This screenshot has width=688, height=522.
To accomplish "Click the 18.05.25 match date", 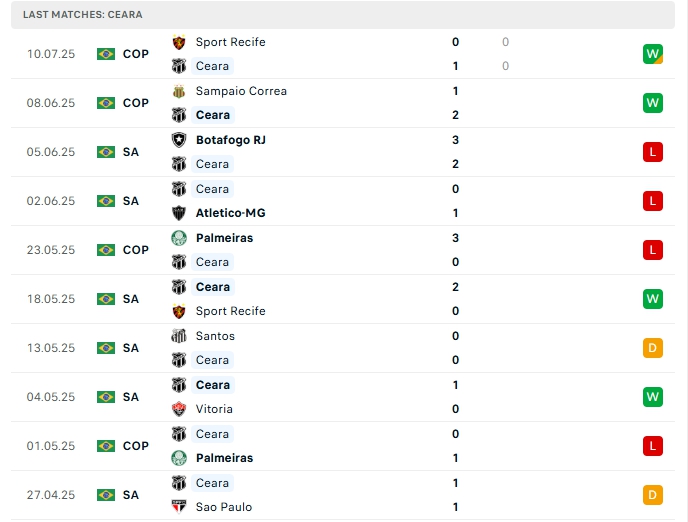I will [x=51, y=299].
